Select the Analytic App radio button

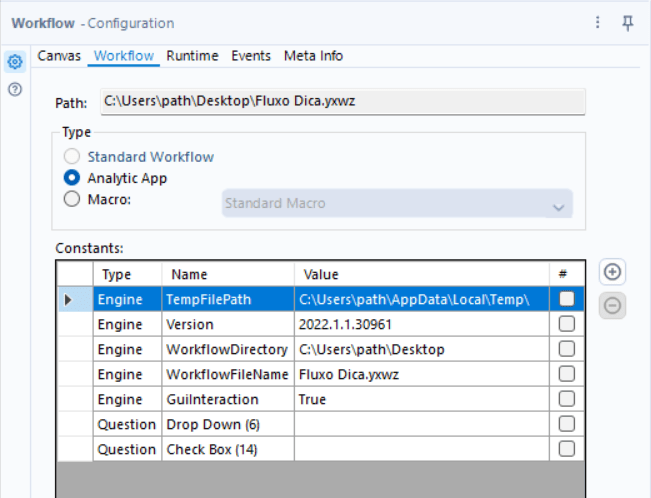point(72,178)
